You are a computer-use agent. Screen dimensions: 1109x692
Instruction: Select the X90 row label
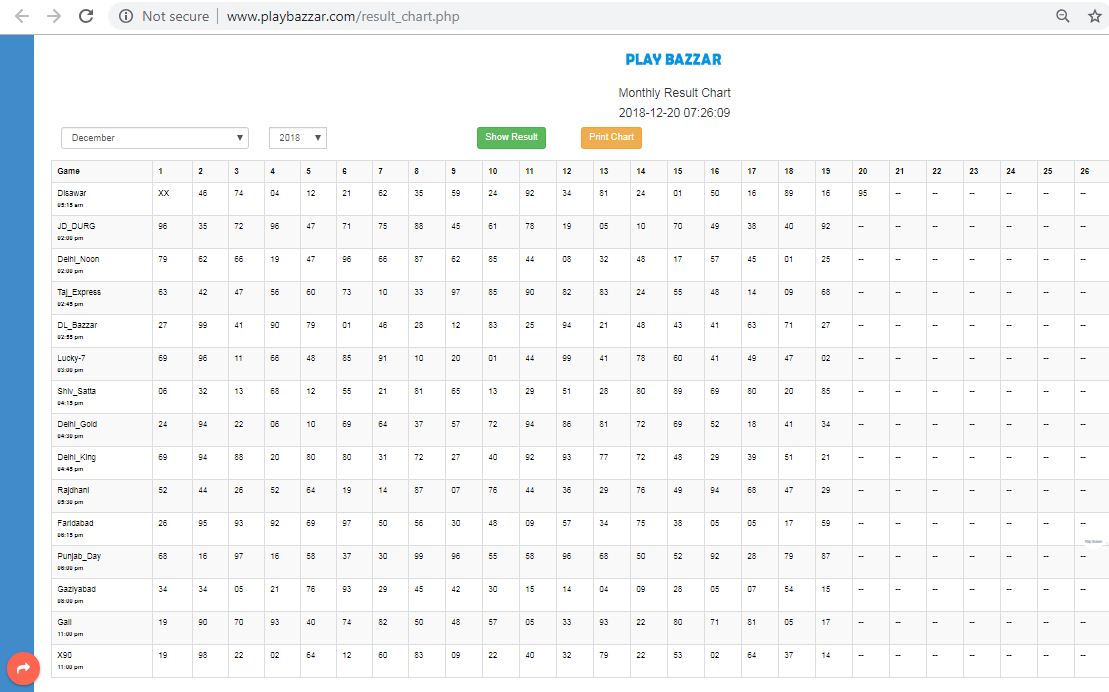tap(64, 655)
